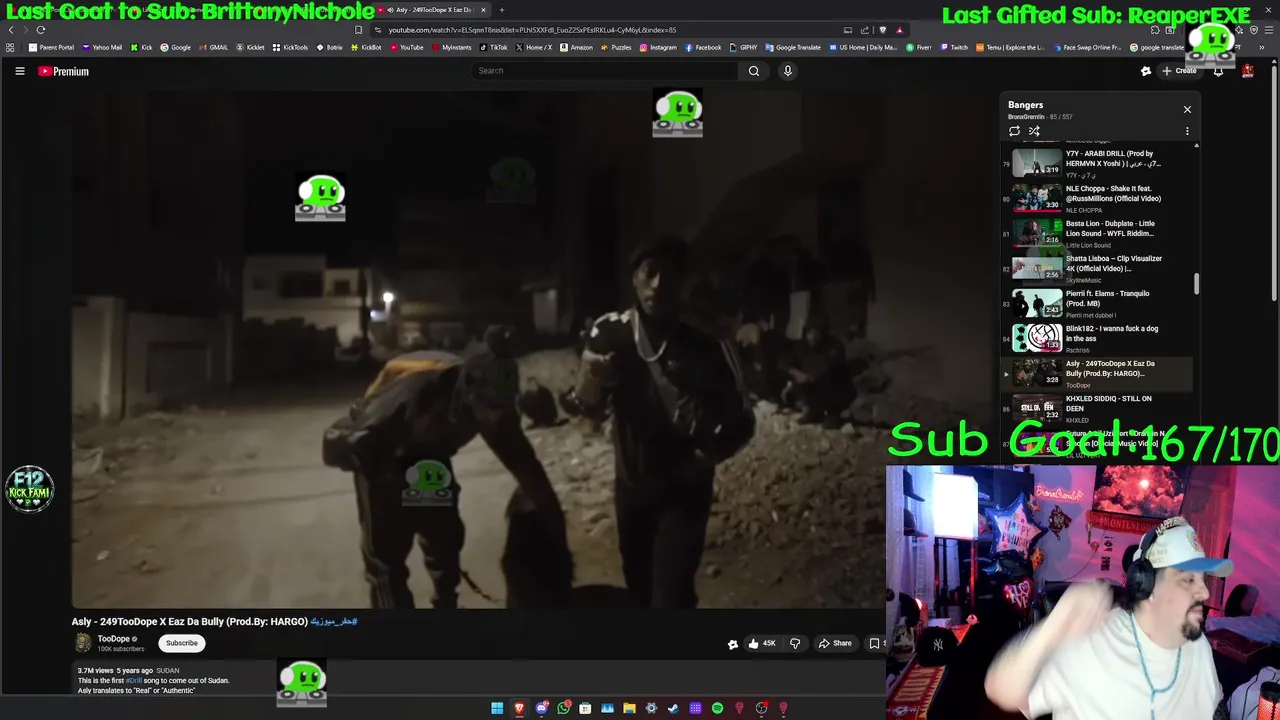Screen dimensions: 1280x720
Task: Play Basta Lion - Dubplate playlist item
Action: (1097, 233)
